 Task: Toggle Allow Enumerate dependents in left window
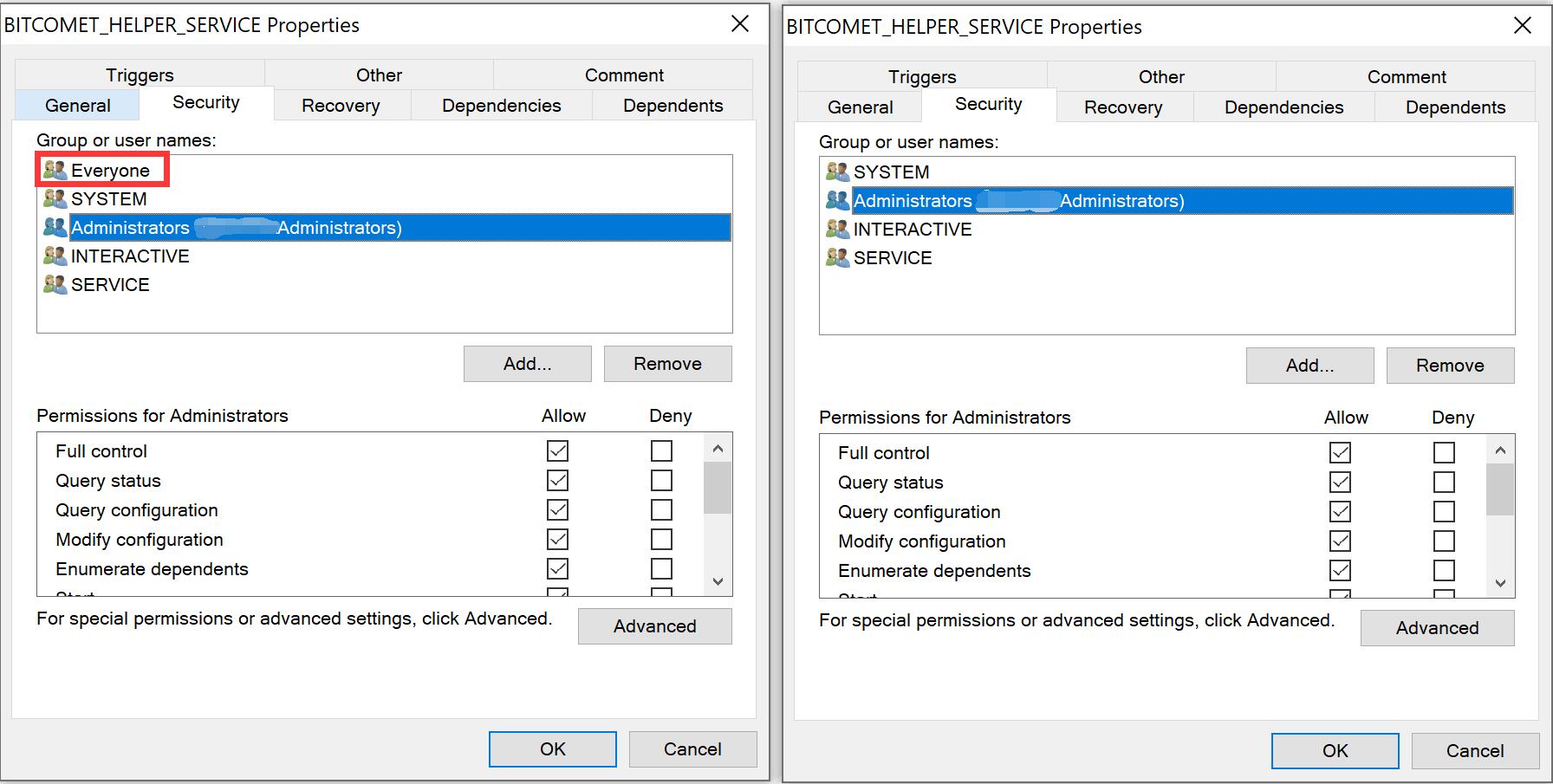pyautogui.click(x=558, y=569)
